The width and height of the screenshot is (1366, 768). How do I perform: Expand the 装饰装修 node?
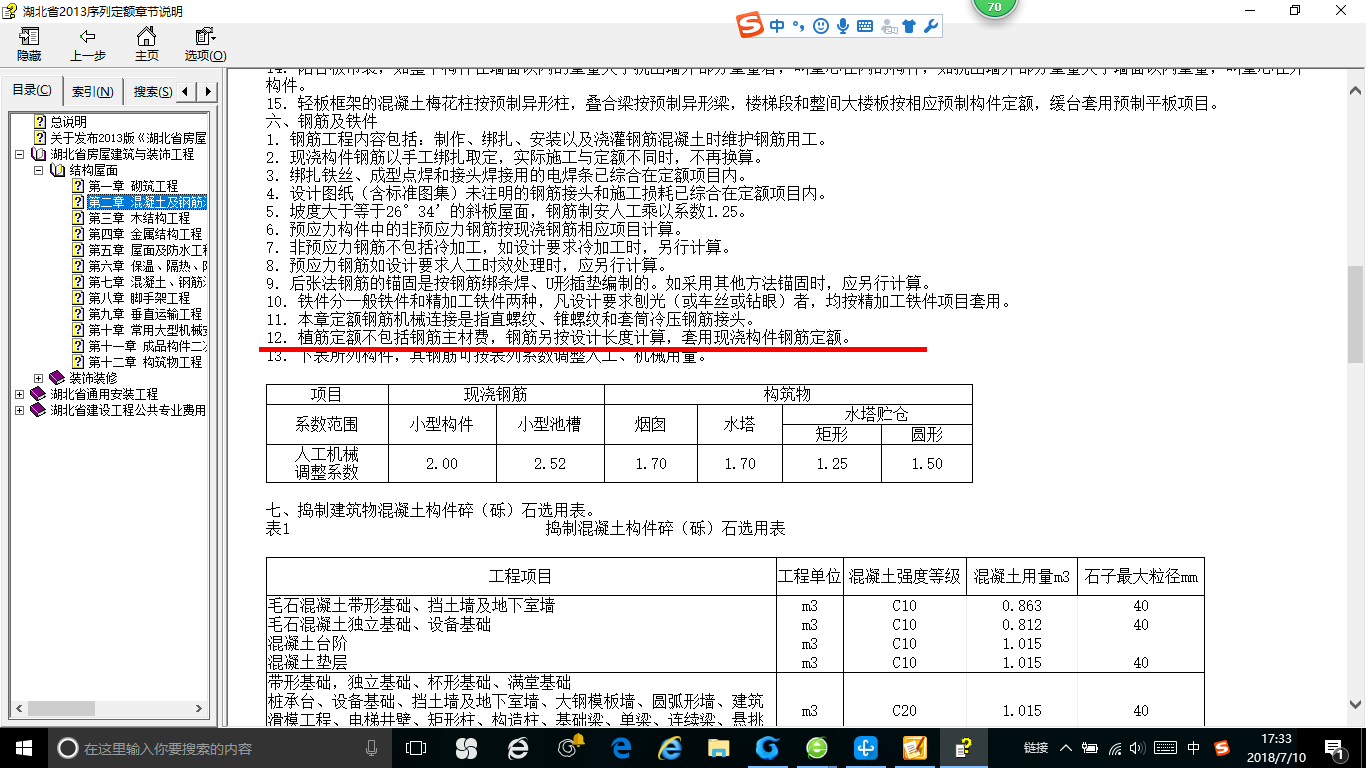pyautogui.click(x=38, y=378)
